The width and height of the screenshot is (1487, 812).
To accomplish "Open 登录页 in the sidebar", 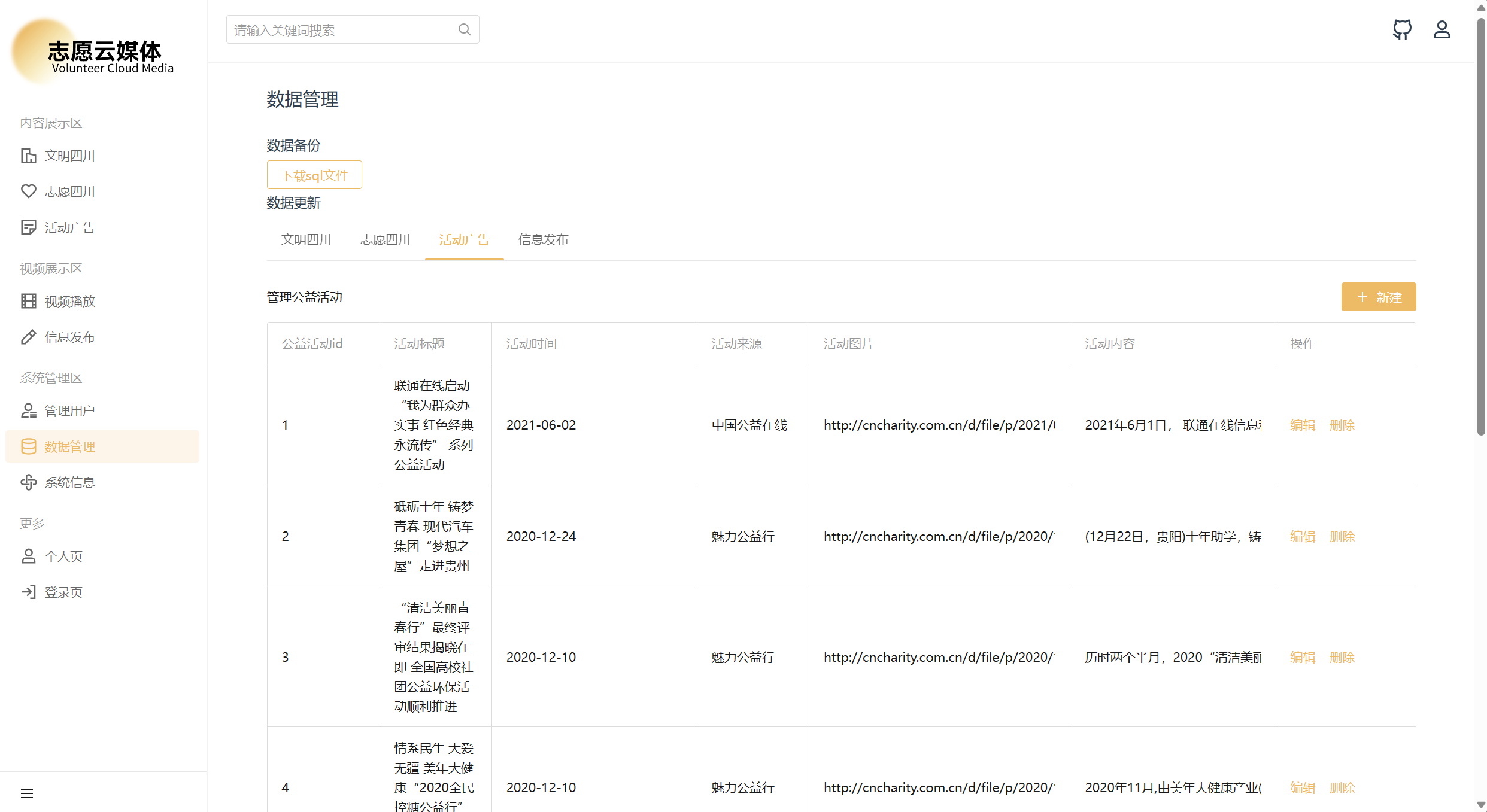I will pyautogui.click(x=63, y=592).
